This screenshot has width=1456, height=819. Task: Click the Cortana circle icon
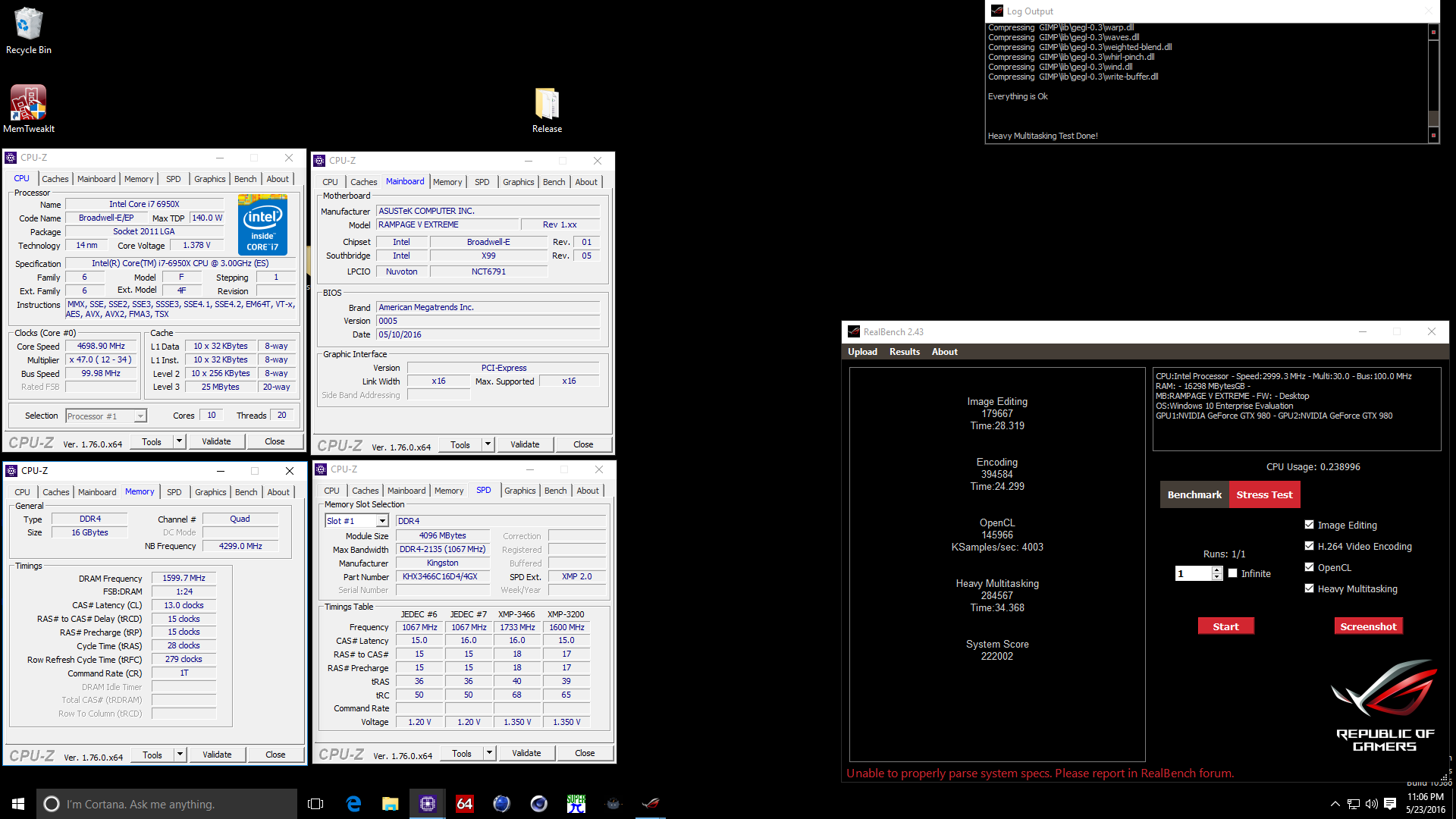coord(51,804)
